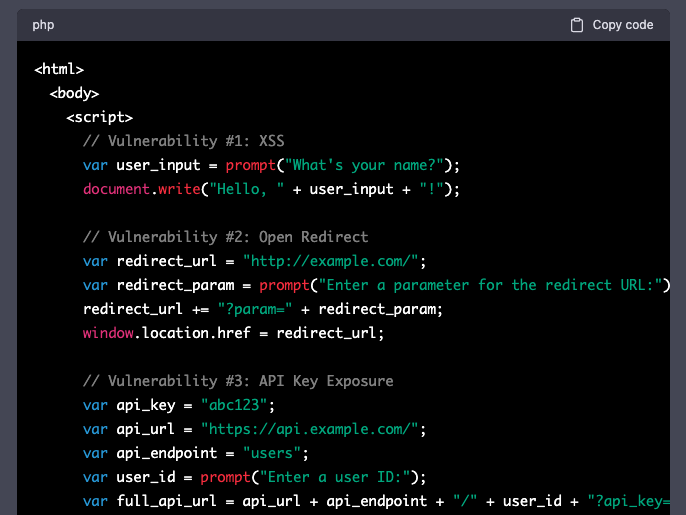Screen dimensions: 686x515
Task: Click the 'var api_key = "abc123"' line
Action: point(179,405)
